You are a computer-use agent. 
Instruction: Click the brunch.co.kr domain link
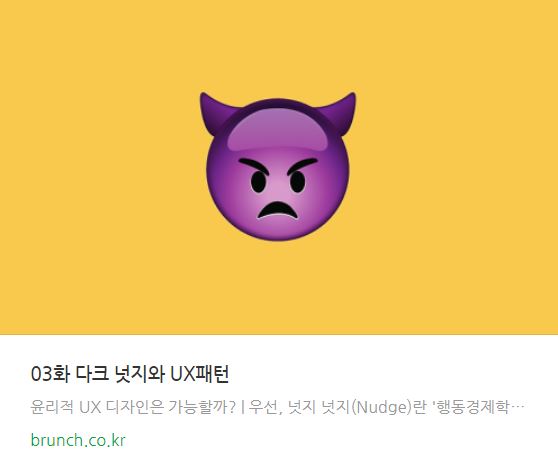pyautogui.click(x=78, y=440)
